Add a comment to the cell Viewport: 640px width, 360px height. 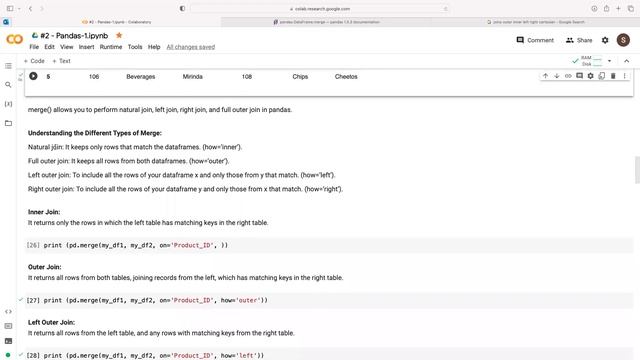click(x=579, y=76)
